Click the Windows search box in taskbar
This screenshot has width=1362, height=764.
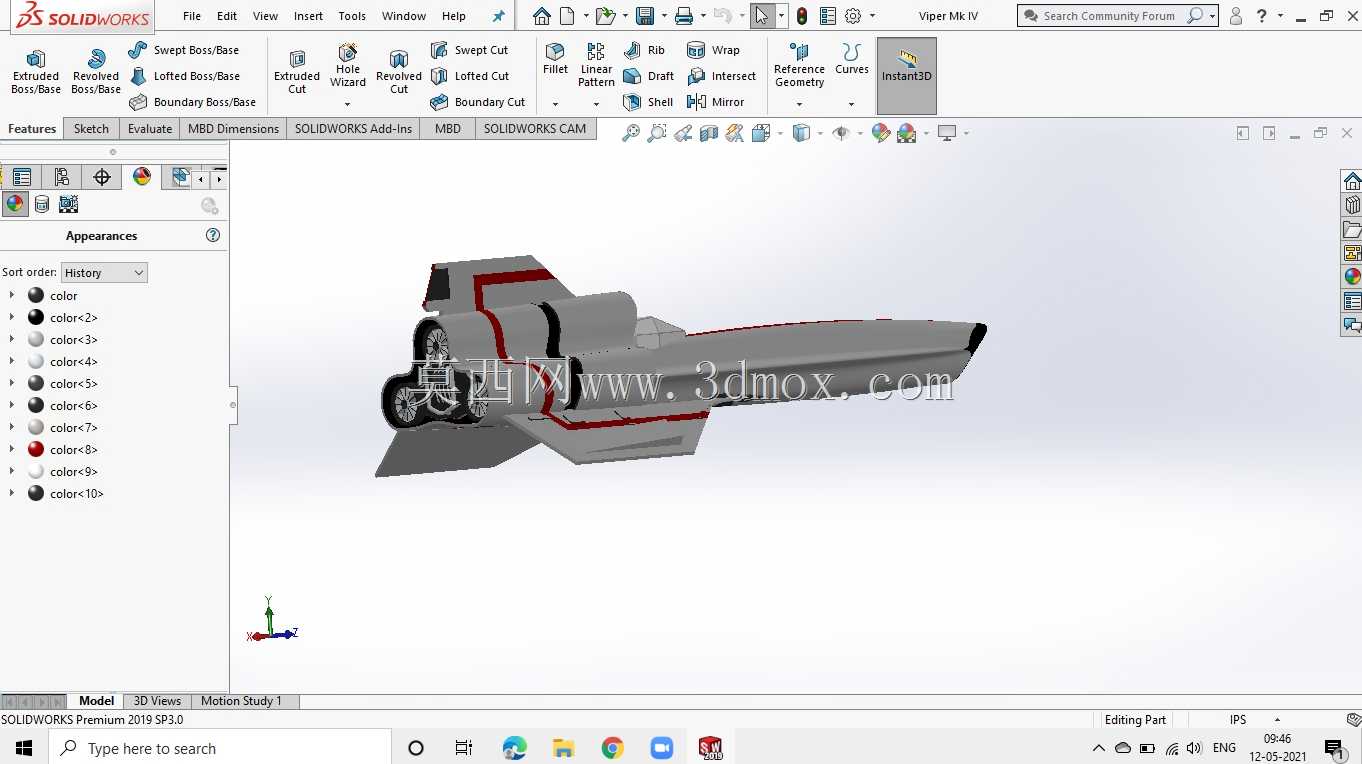tap(220, 748)
